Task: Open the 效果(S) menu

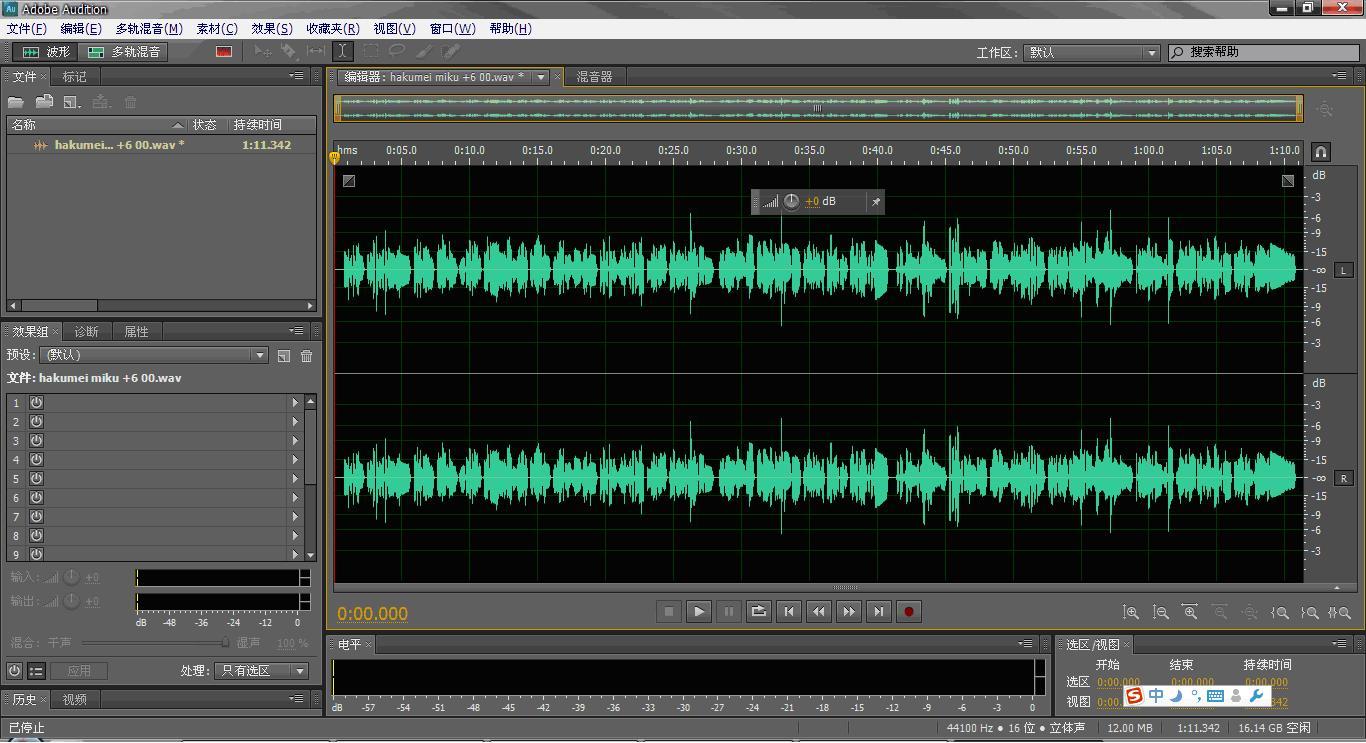Action: click(272, 28)
